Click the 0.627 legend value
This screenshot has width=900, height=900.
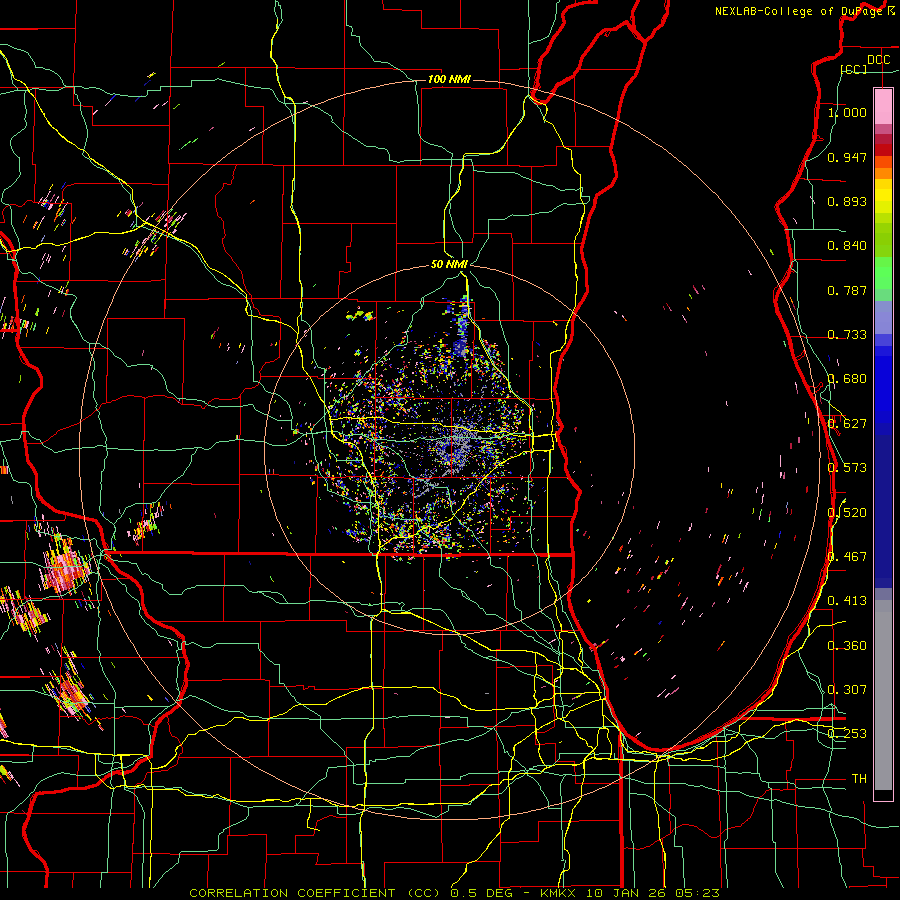(847, 424)
